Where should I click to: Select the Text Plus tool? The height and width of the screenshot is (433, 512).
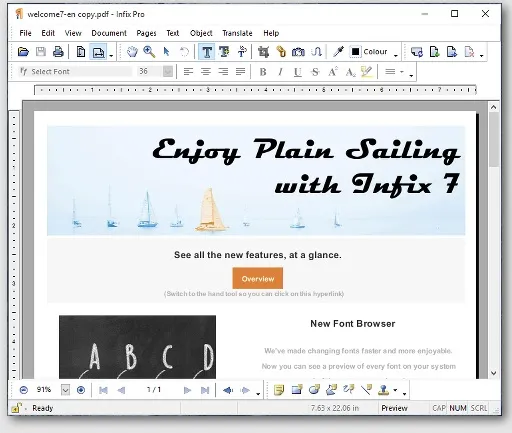click(224, 52)
